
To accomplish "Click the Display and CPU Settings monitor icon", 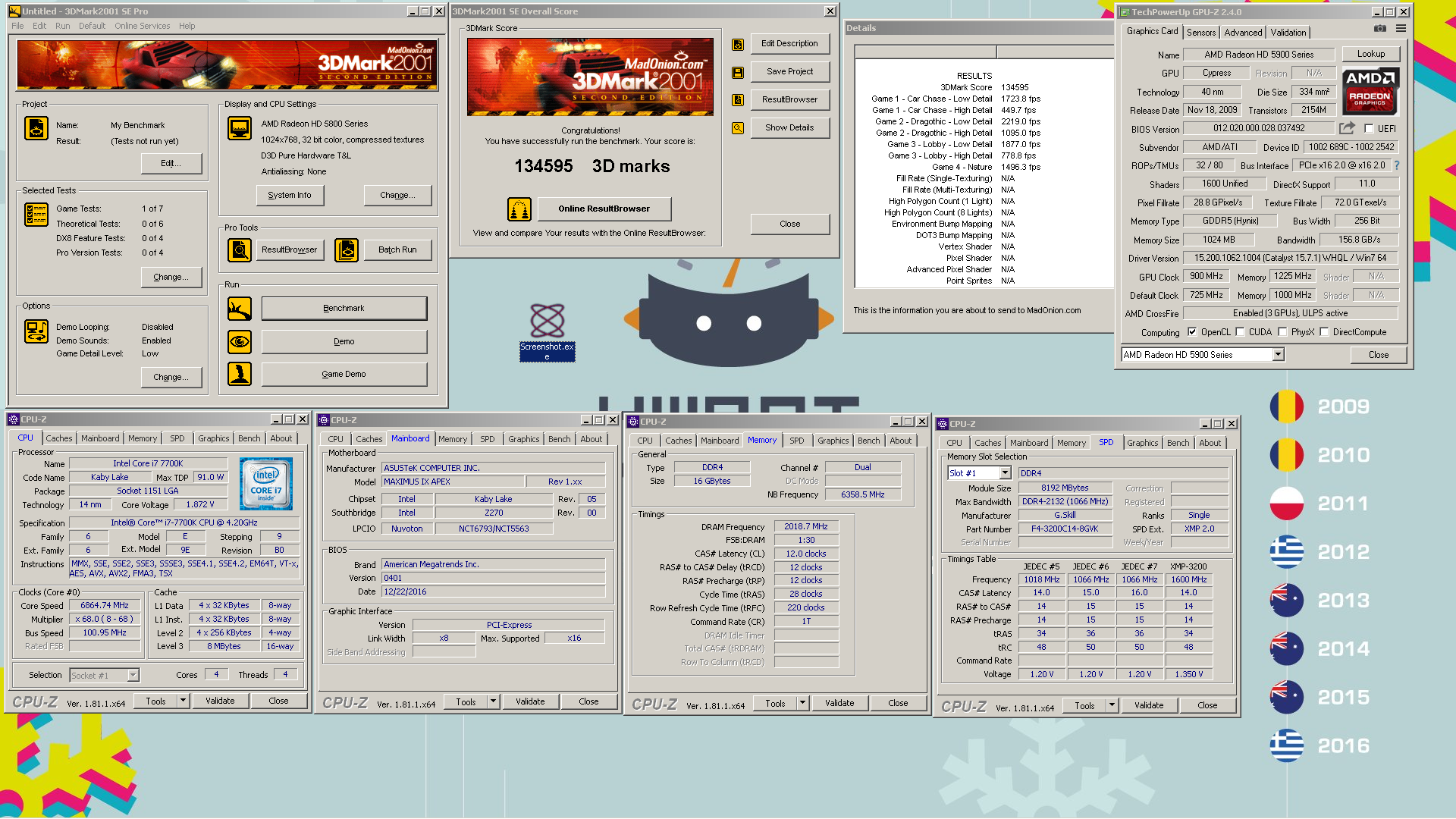I will pyautogui.click(x=240, y=128).
